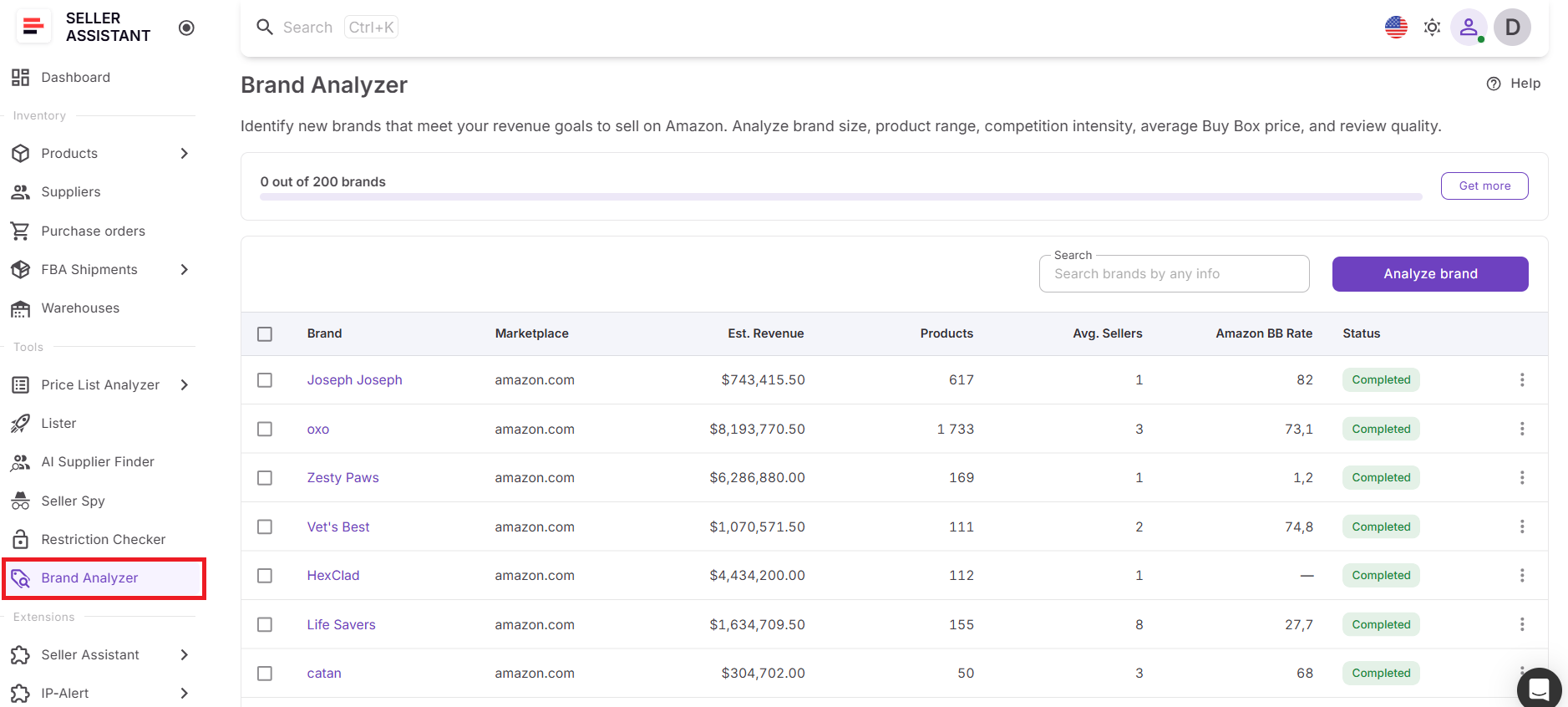Expand the FBA Shipments chevron
The height and width of the screenshot is (707, 1568).
click(x=185, y=270)
